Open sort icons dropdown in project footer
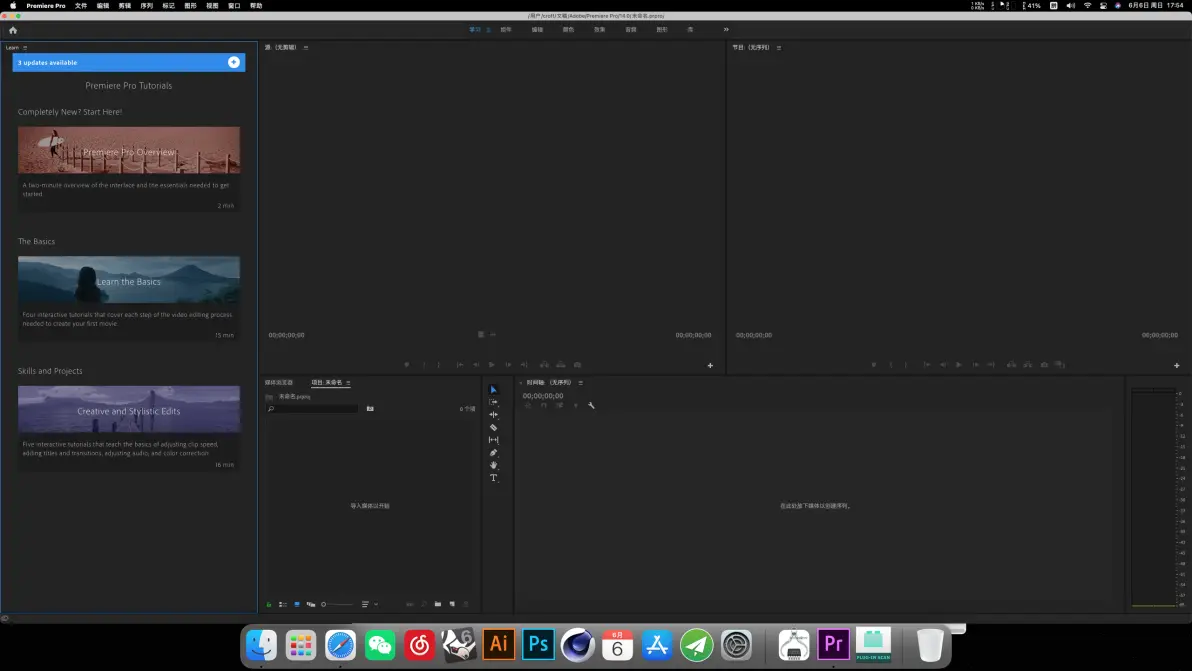Image resolution: width=1192 pixels, height=671 pixels. 370,604
